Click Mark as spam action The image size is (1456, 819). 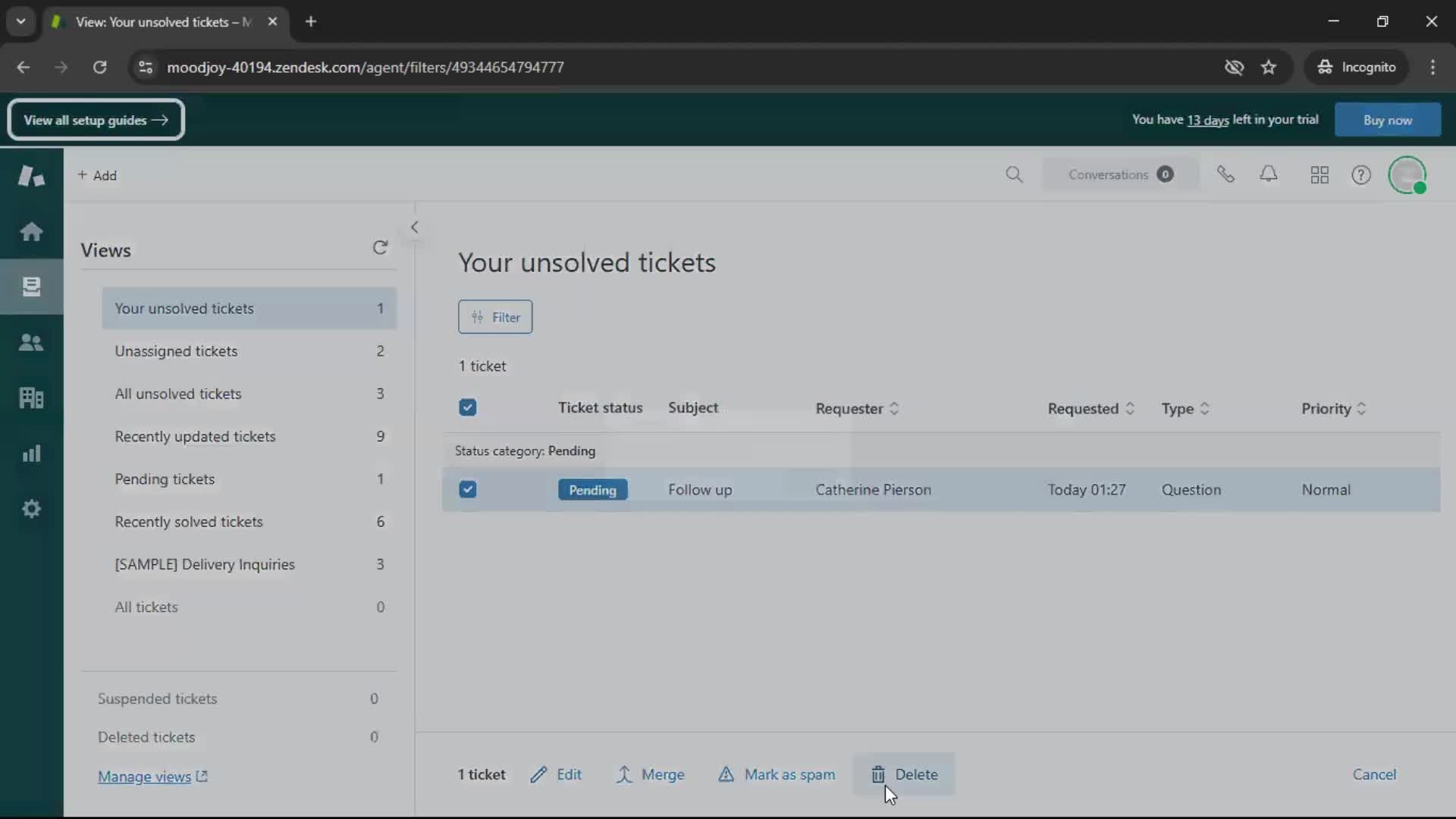tap(777, 774)
